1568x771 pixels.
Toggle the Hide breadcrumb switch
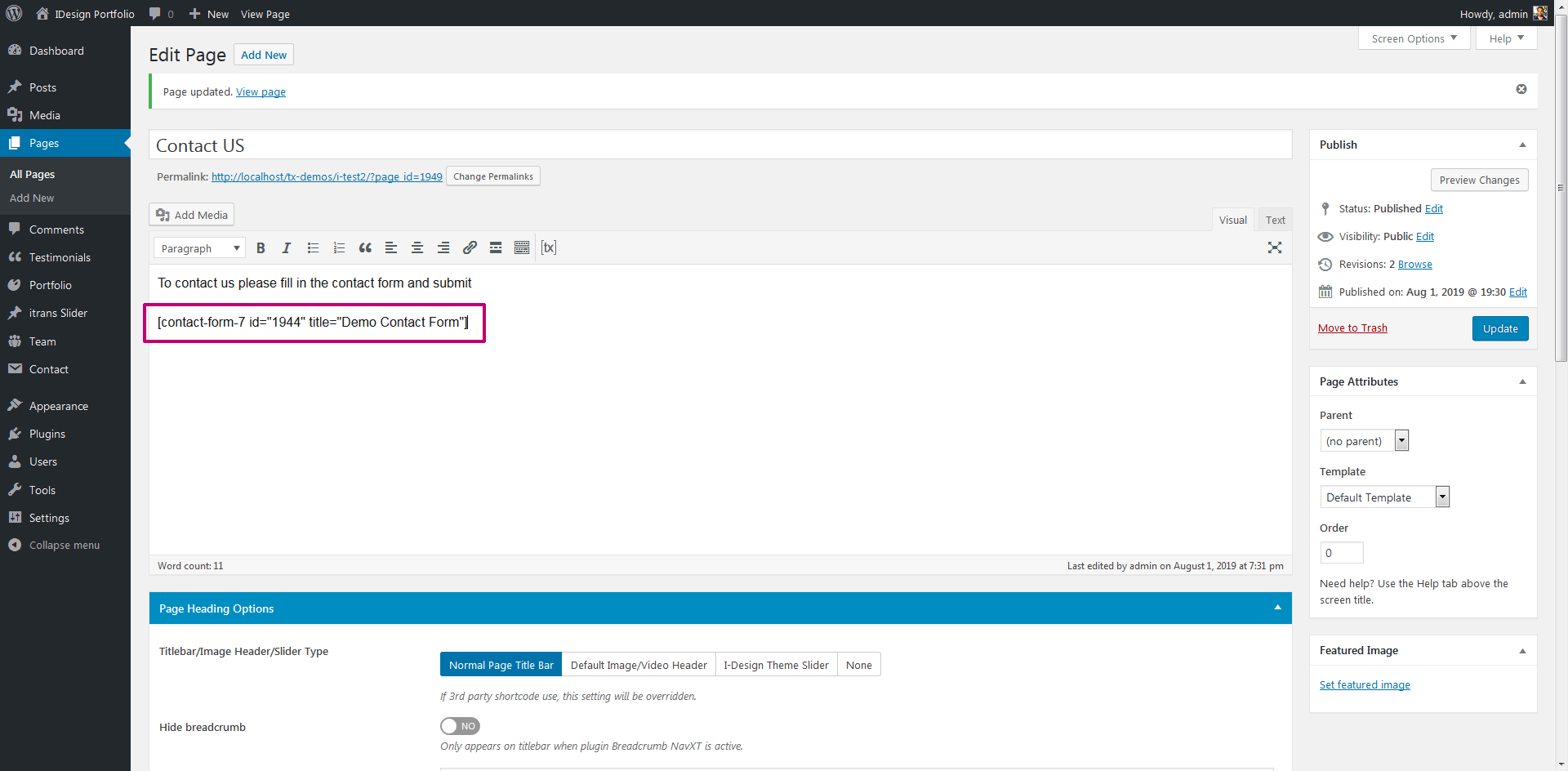click(460, 726)
